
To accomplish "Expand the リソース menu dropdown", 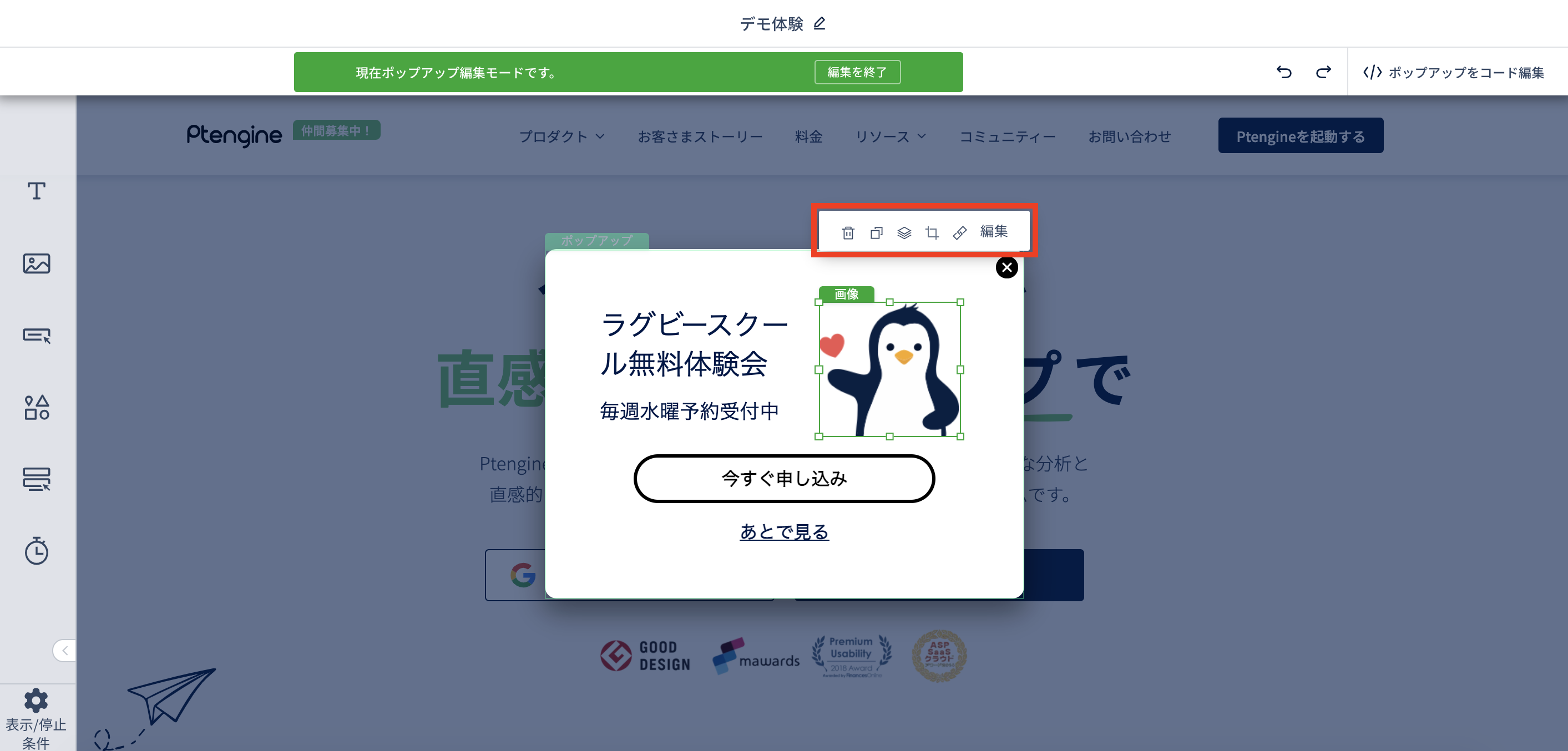I will pos(890,136).
